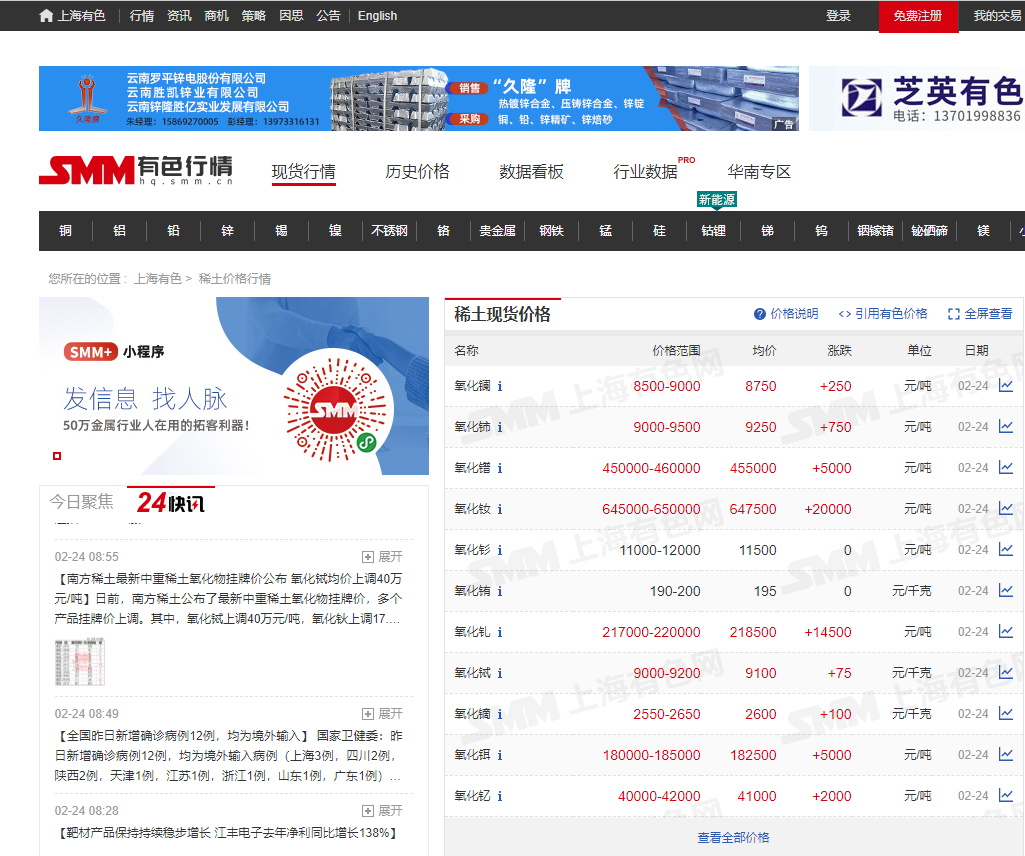
Task: Click info icon next to 氧化镨
Action: tap(500, 468)
